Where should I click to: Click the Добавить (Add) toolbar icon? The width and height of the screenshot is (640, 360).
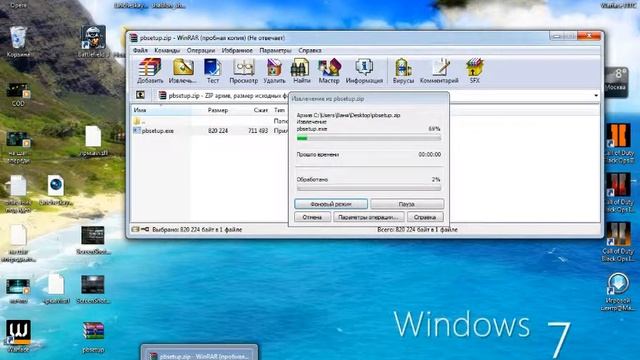[150, 71]
